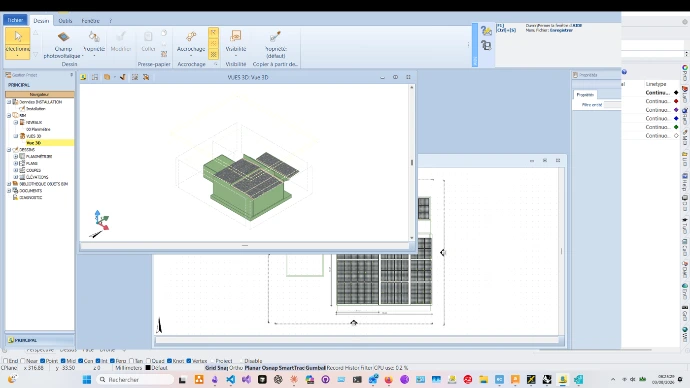Select 00 Planimétrie tree item

(38, 129)
